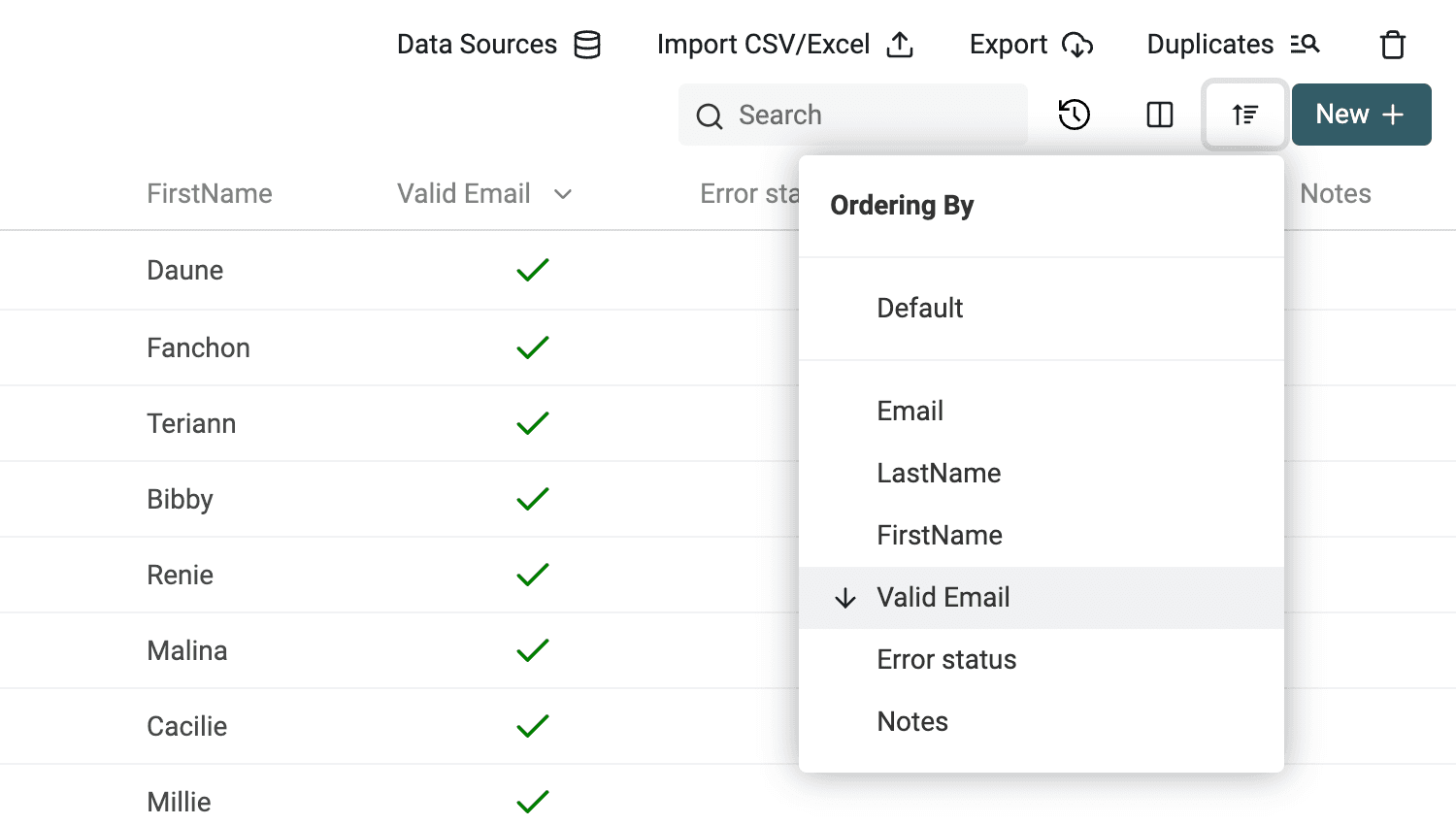Click the green checkmark in Daune's row

pos(533,270)
